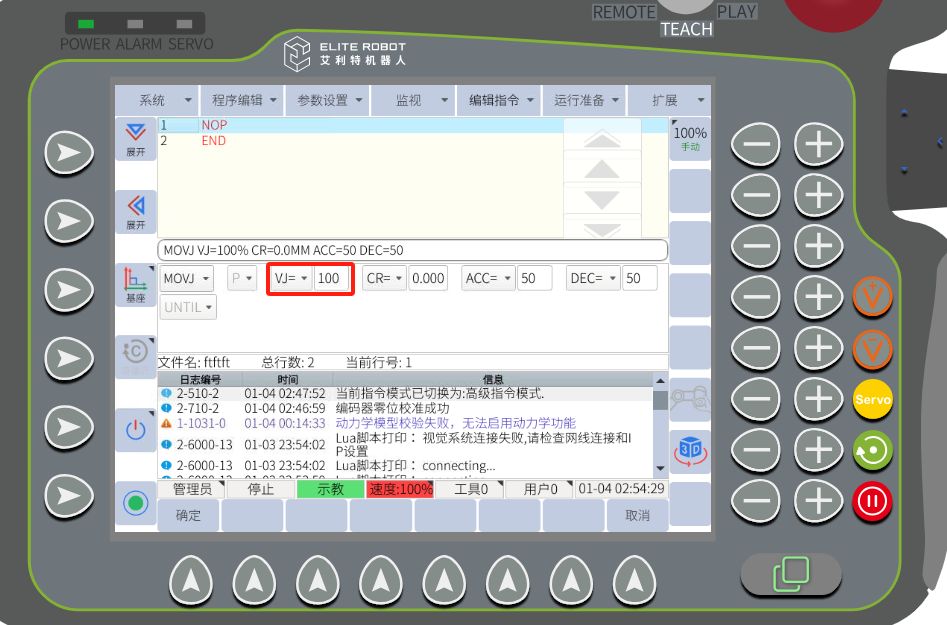This screenshot has width=947, height=625.
Task: Click the orange V+ speed increase button
Action: (872, 296)
